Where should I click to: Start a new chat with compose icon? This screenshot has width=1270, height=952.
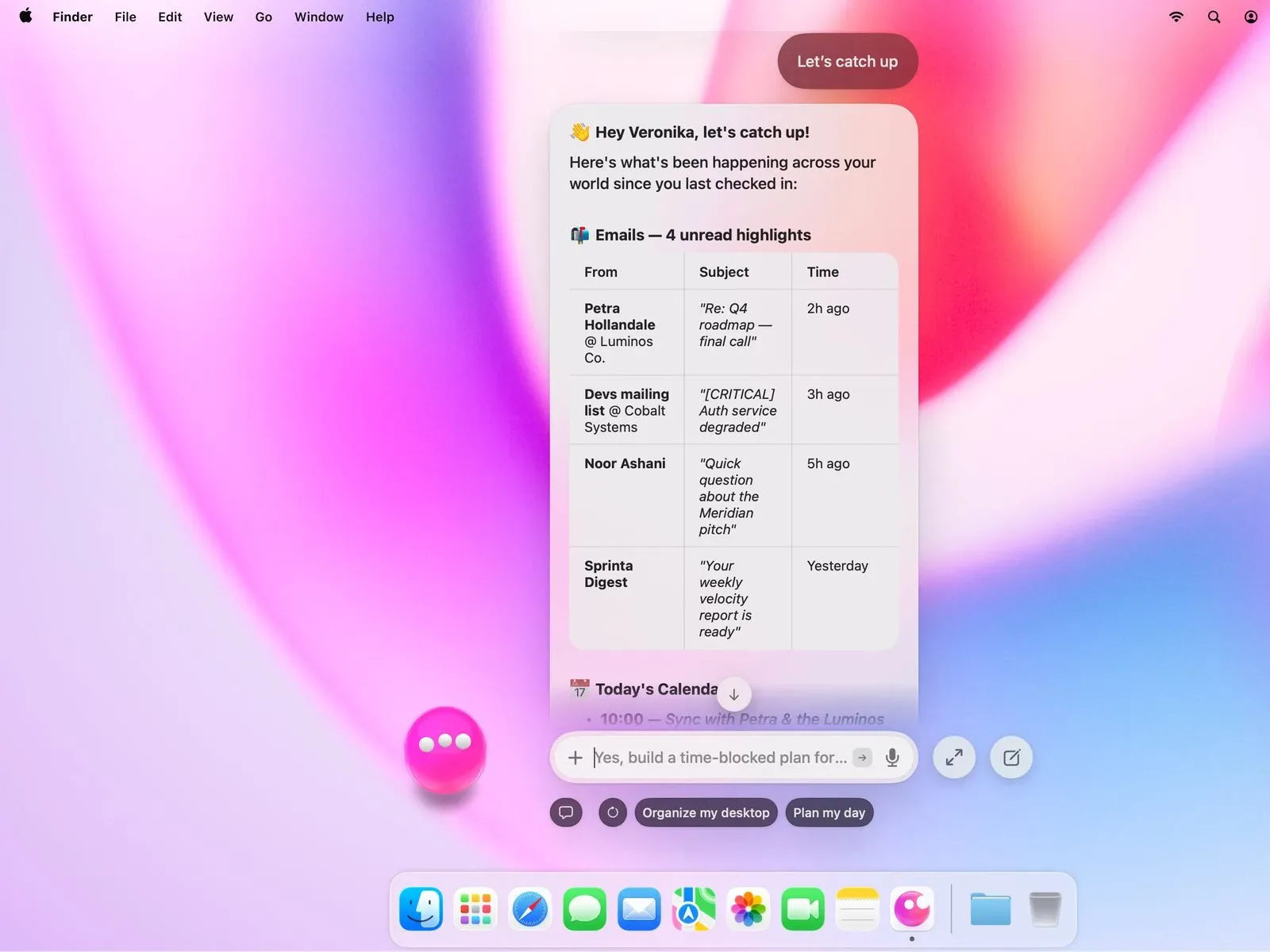(1011, 758)
